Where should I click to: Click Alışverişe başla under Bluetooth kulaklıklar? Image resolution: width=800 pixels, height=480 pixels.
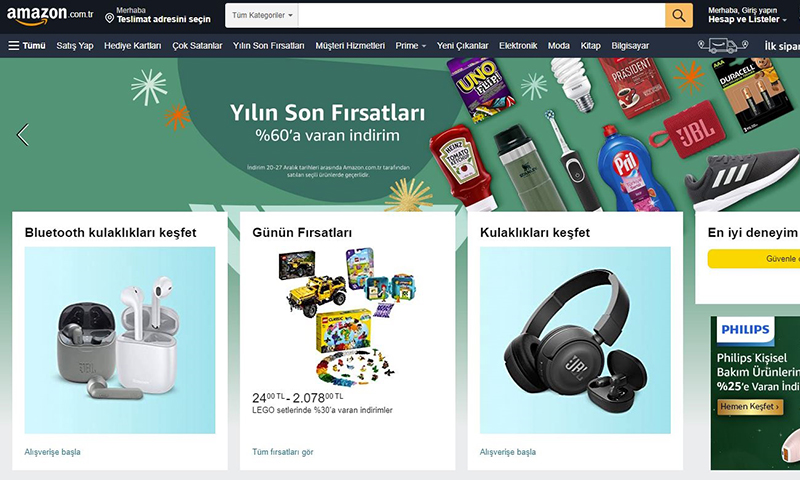pyautogui.click(x=53, y=452)
